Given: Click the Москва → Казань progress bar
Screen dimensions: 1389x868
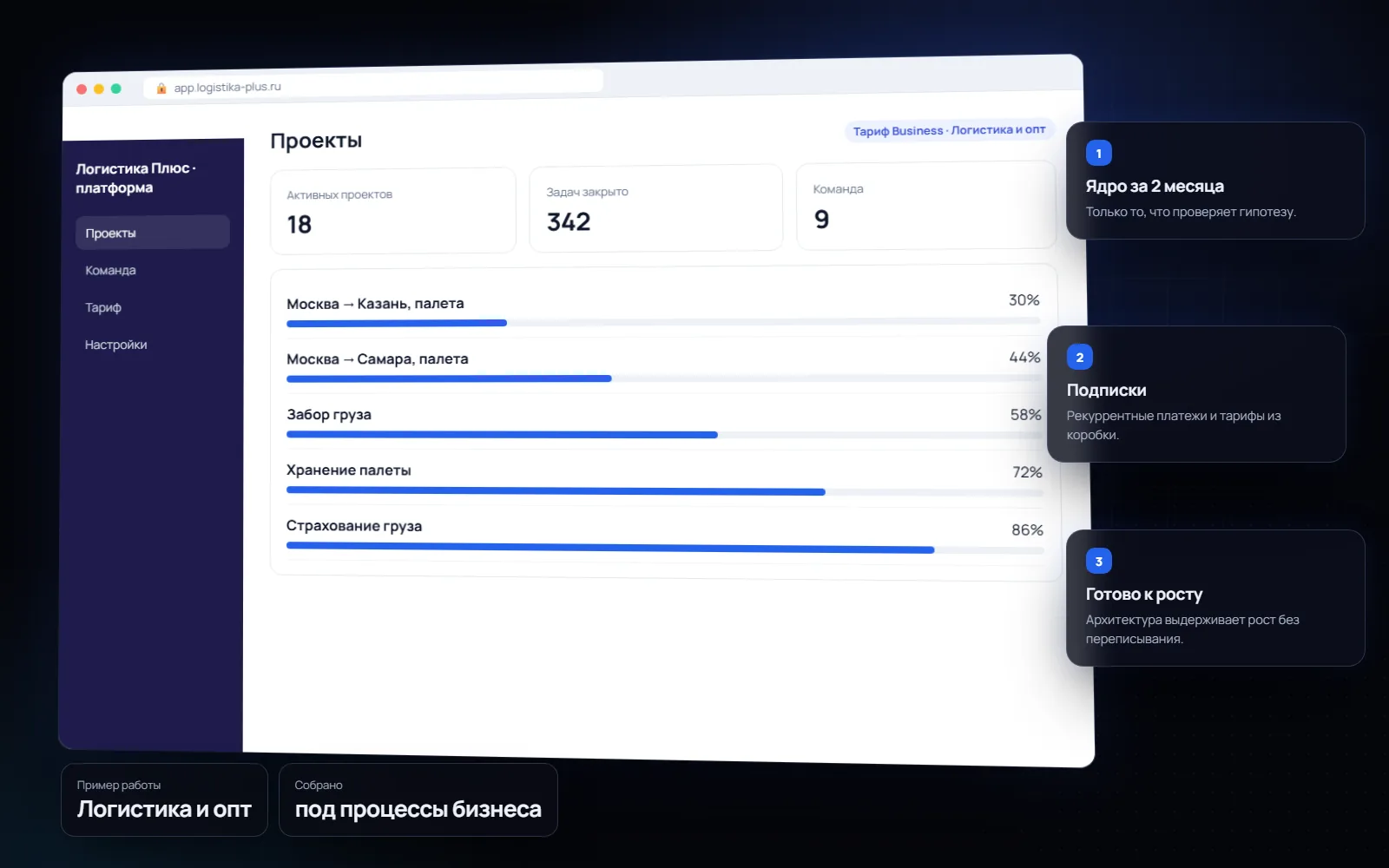Looking at the screenshot, I should pos(664,322).
